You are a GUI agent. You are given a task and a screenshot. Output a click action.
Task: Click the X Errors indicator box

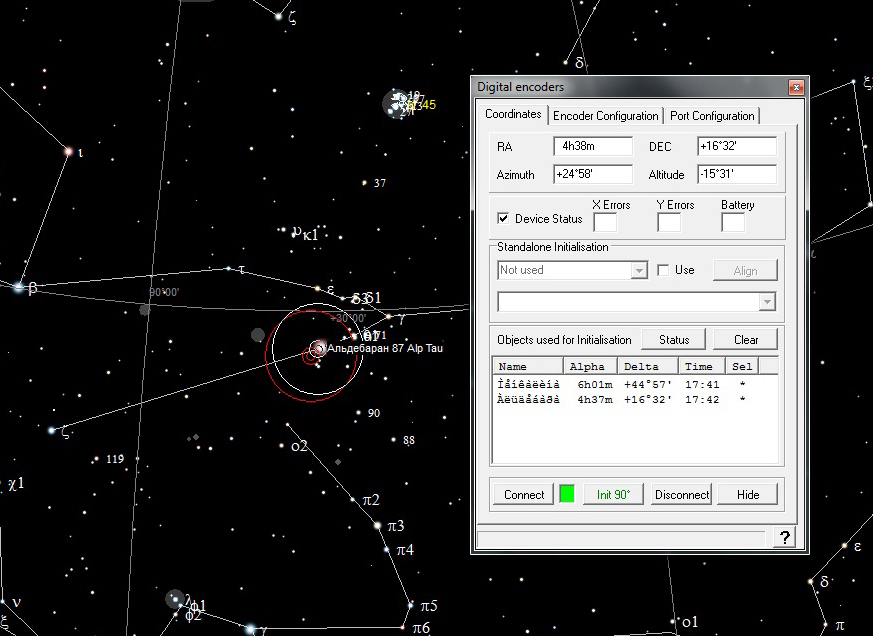[x=605, y=222]
